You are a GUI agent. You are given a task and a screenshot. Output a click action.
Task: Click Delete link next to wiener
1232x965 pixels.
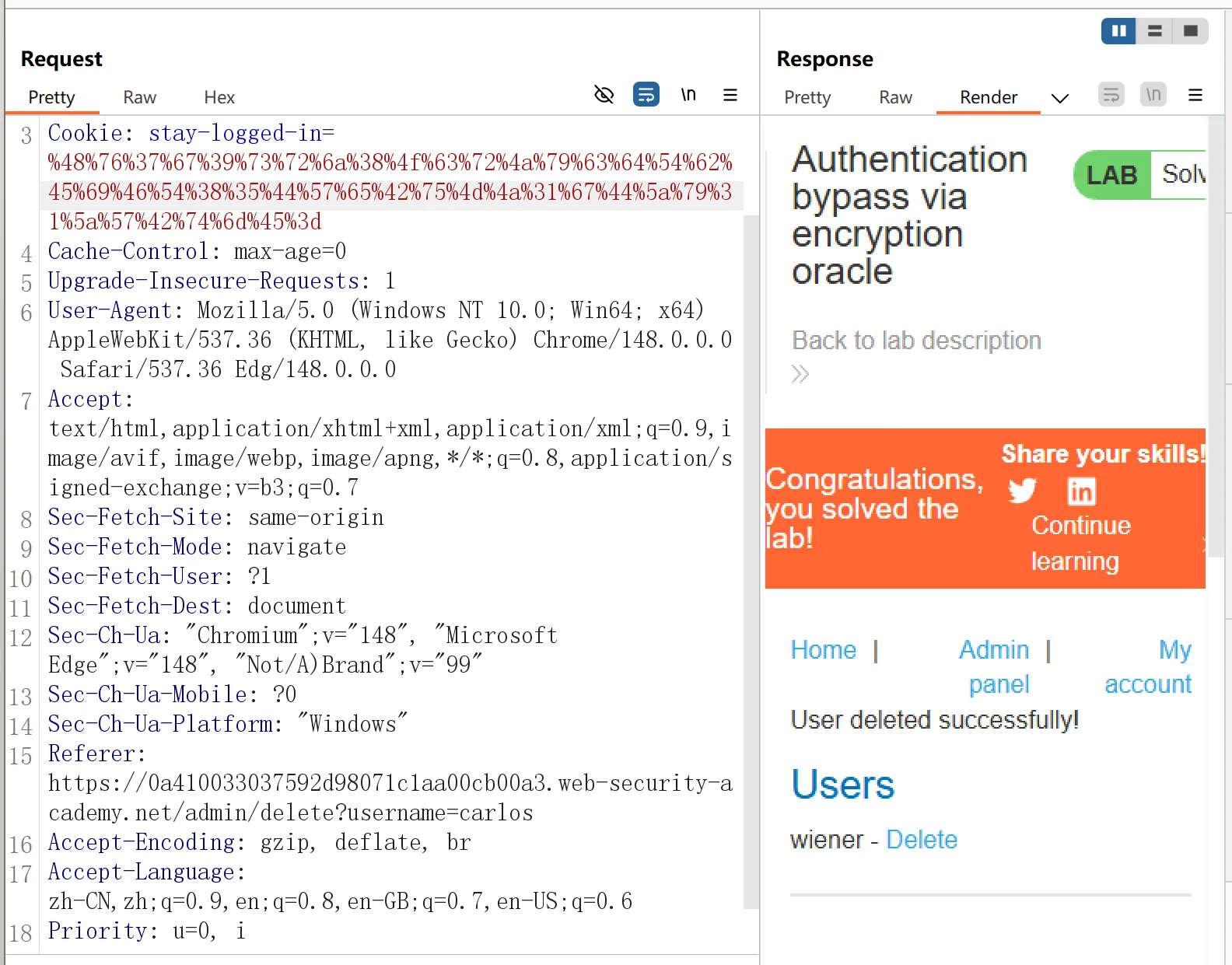click(922, 840)
